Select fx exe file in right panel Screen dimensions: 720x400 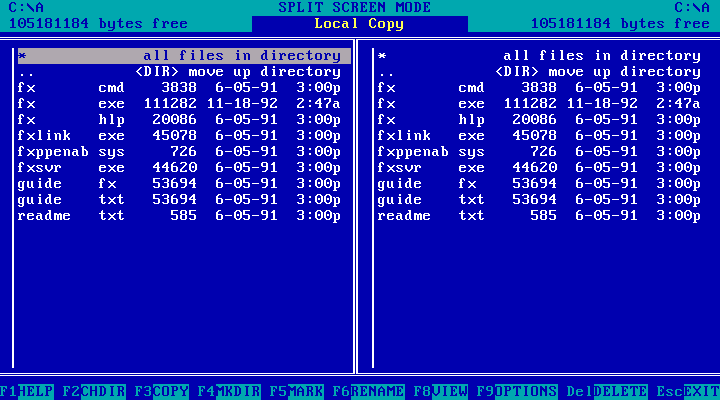click(540, 104)
